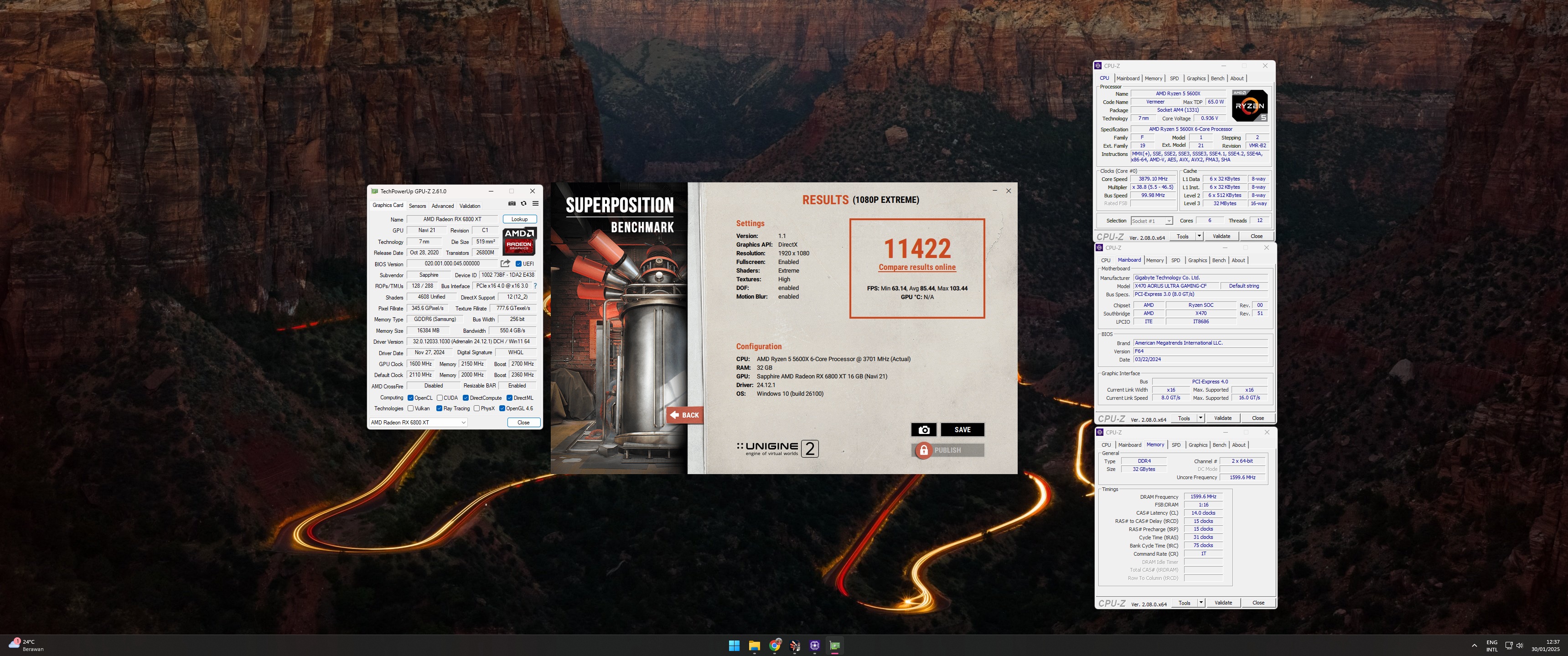This screenshot has width=1568, height=656.
Task: Click the network icon in system tray
Action: 1509,646
